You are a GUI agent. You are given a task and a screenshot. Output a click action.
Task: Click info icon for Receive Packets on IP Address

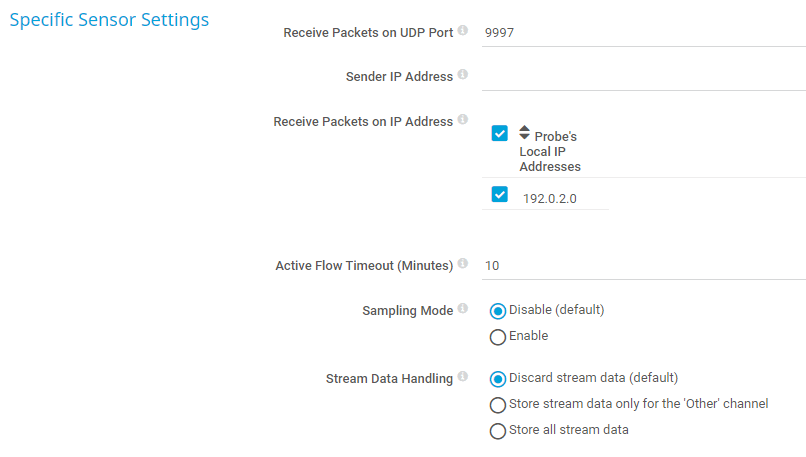[x=463, y=120]
